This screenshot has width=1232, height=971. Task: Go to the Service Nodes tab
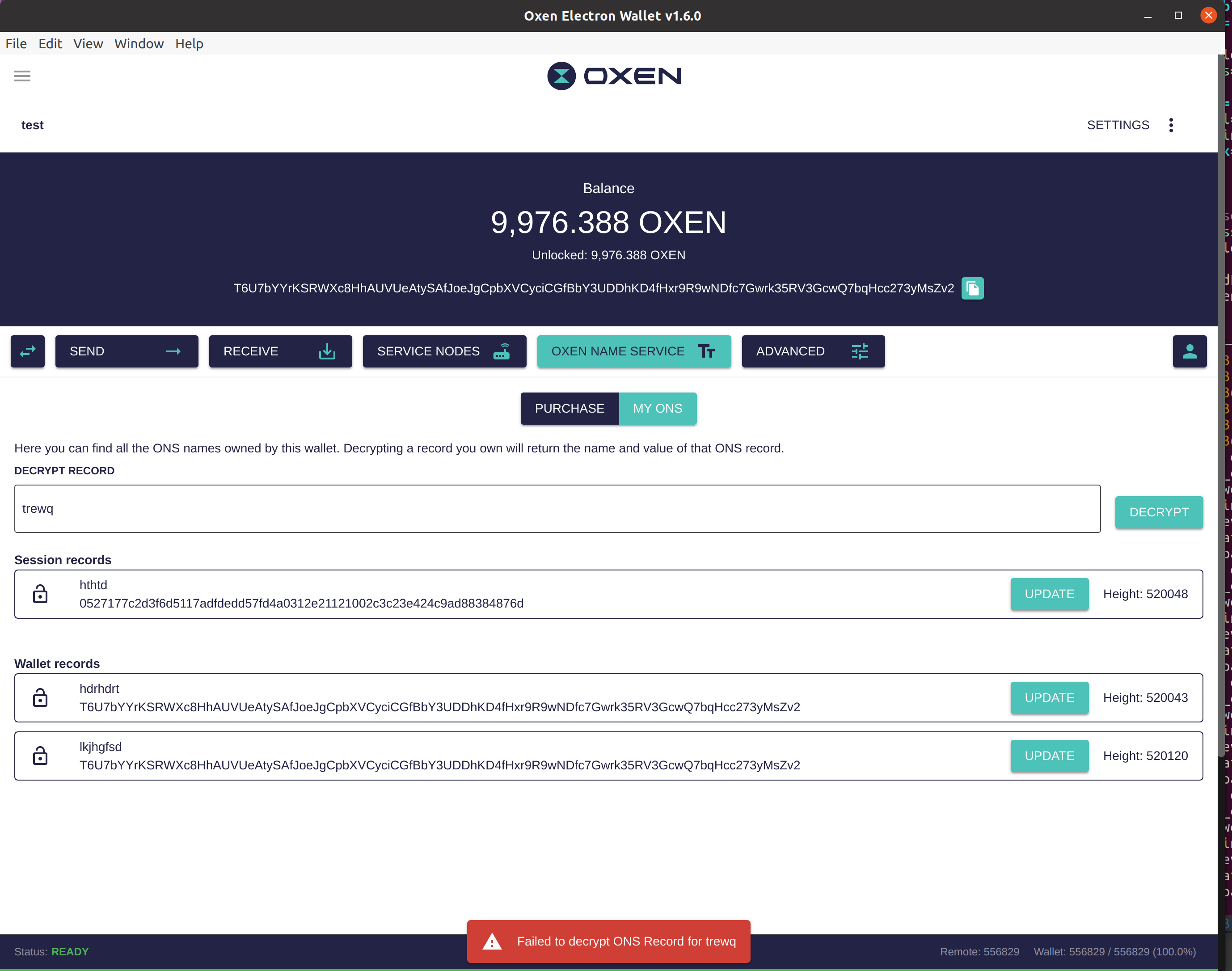[x=444, y=351]
